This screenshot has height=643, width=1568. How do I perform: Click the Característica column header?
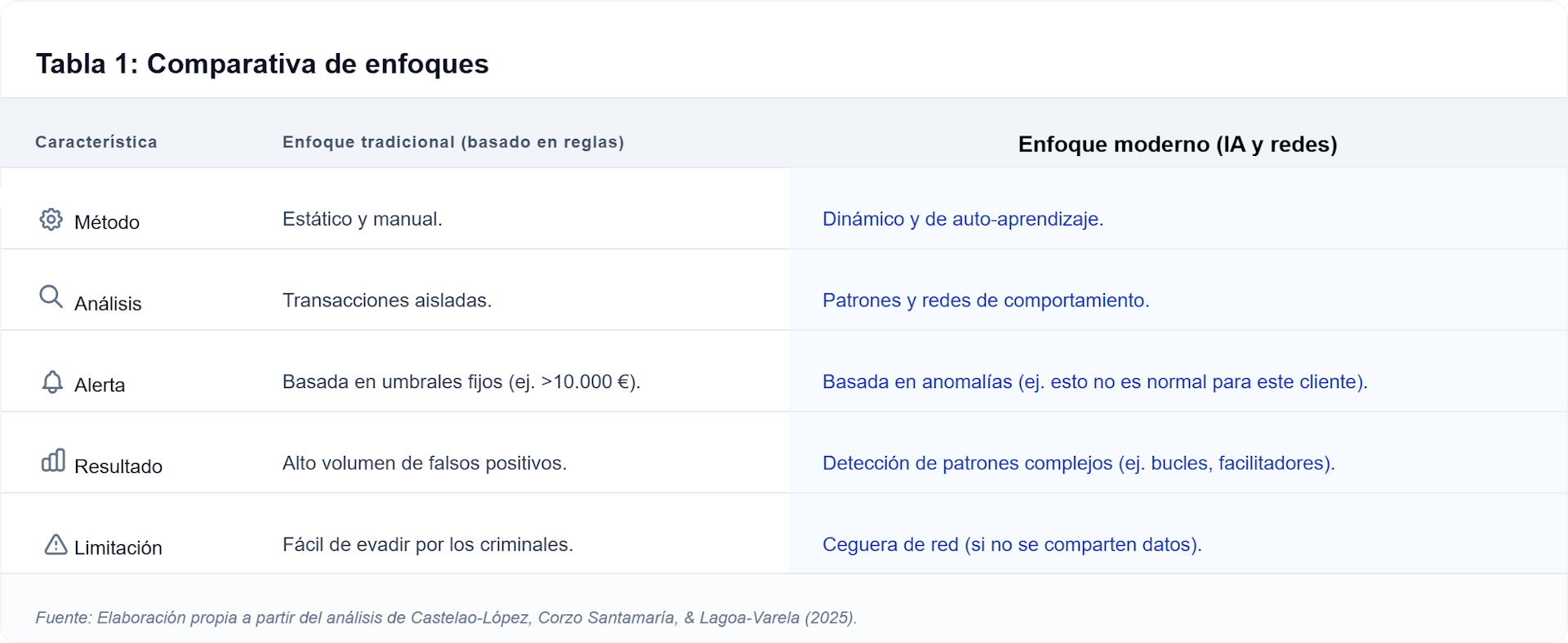click(96, 142)
